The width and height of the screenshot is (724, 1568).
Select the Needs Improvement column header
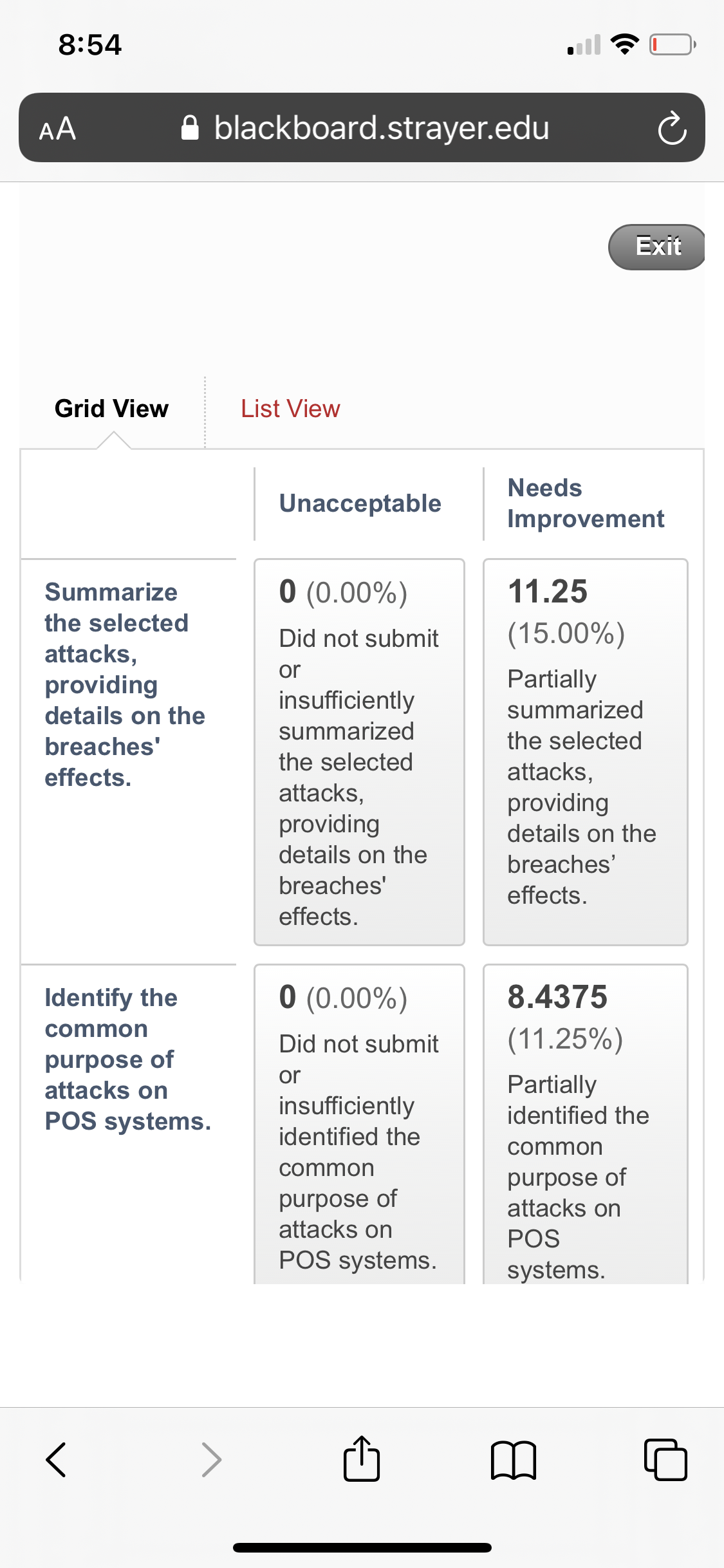point(586,503)
